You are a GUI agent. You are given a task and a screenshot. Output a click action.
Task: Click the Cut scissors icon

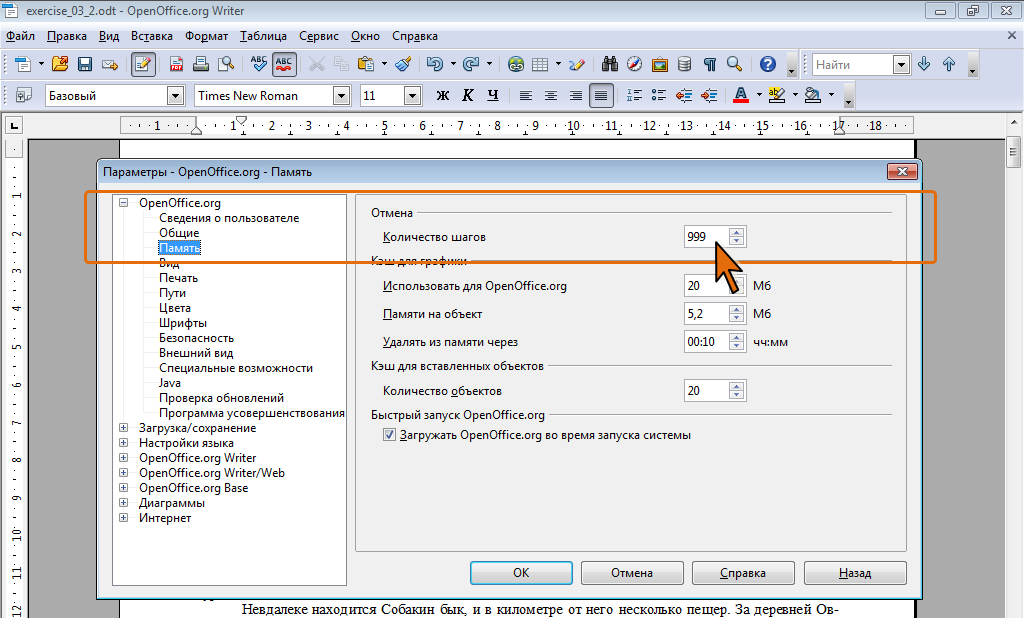coord(317,64)
